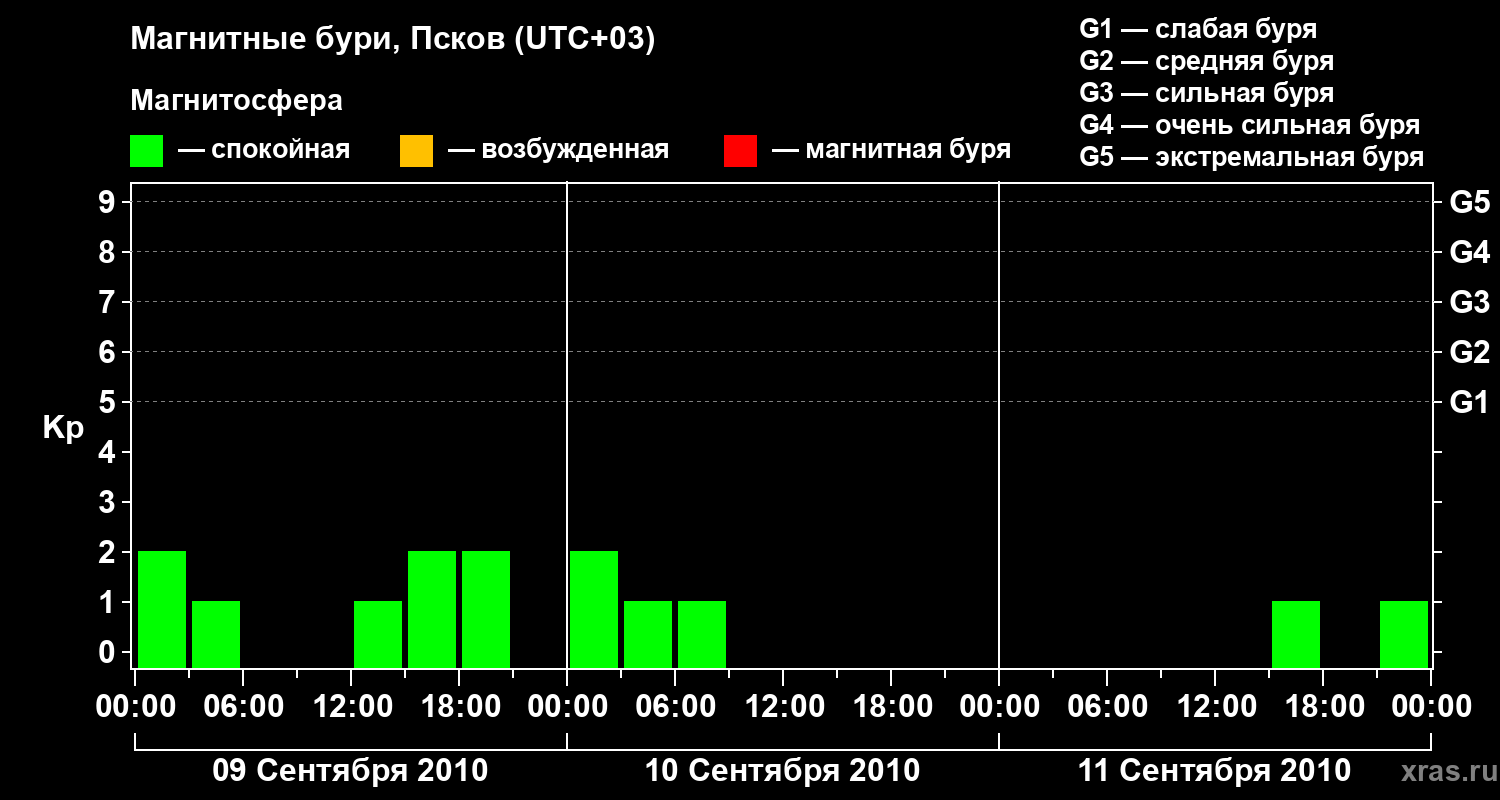Click 'G3 — сильная буря' legend line
This screenshot has height=800, width=1500.
1207,93
